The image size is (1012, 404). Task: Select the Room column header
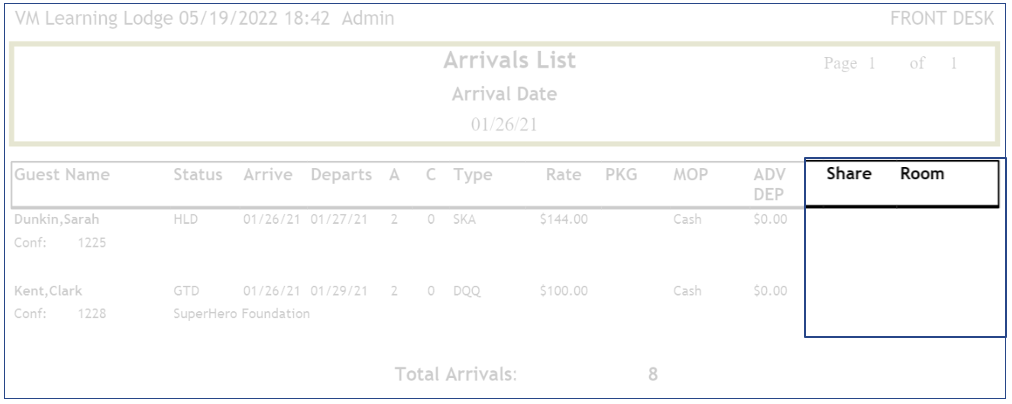click(922, 174)
